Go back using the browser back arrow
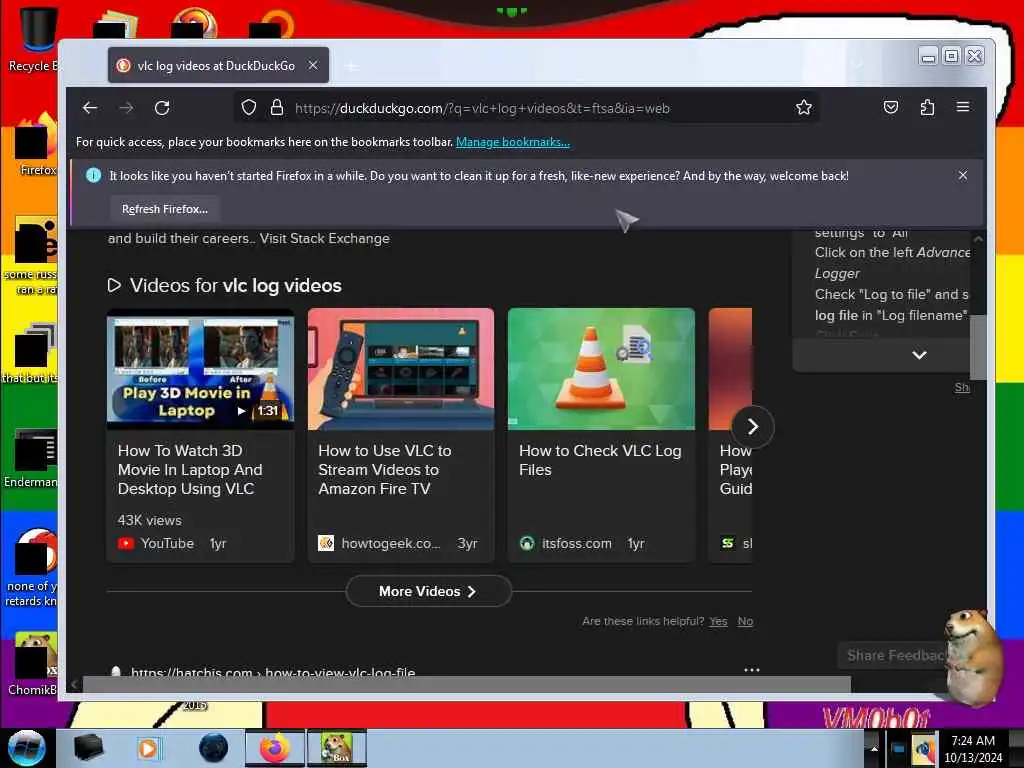The height and width of the screenshot is (768, 1024). tap(90, 108)
